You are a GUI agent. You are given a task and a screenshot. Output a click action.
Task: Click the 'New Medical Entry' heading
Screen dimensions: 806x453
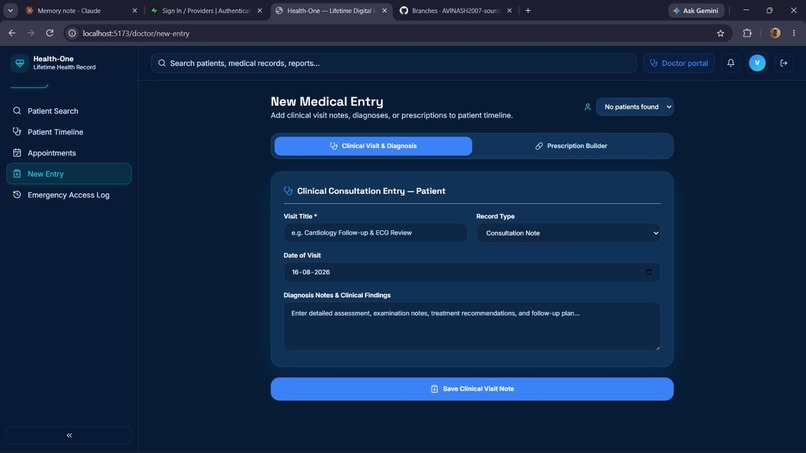327,102
